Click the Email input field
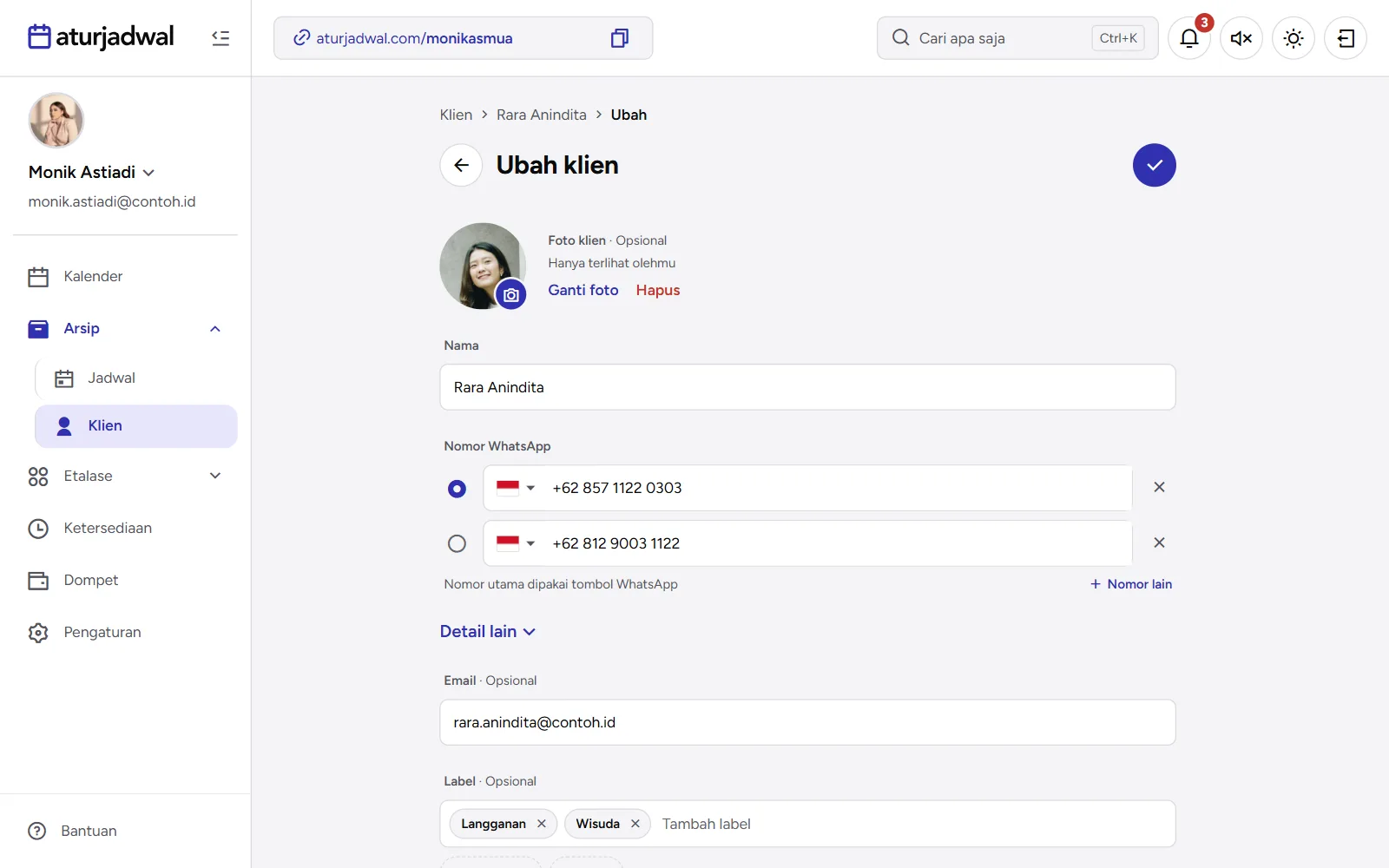 coord(807,722)
